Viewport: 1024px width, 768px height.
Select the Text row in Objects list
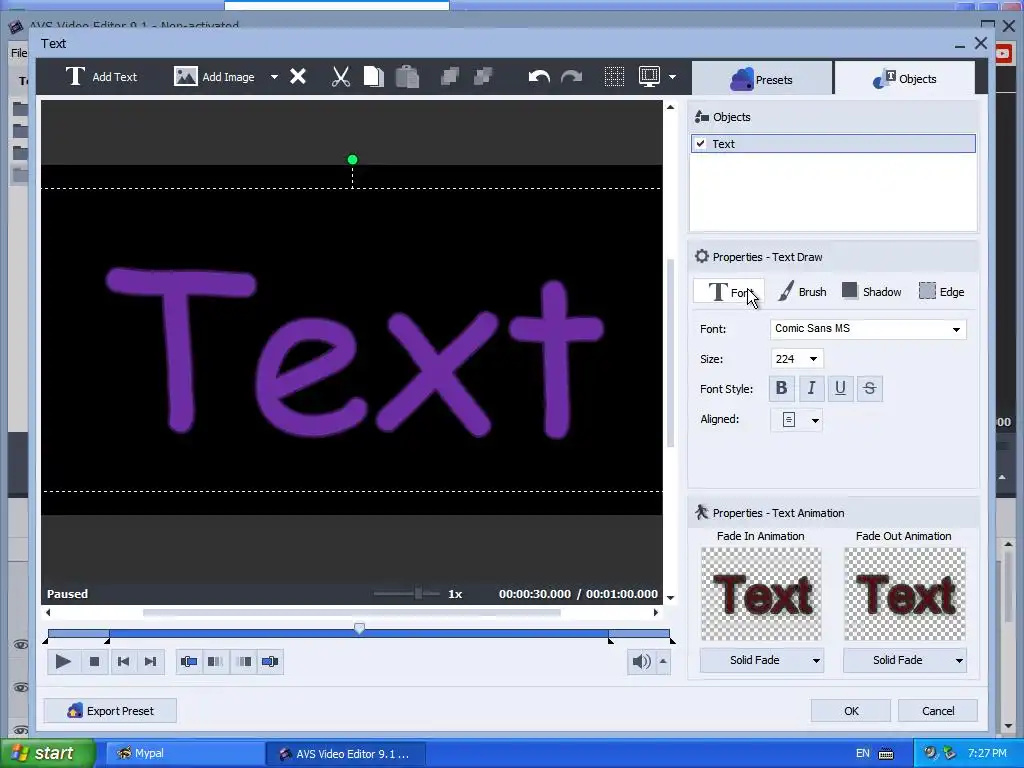(833, 144)
